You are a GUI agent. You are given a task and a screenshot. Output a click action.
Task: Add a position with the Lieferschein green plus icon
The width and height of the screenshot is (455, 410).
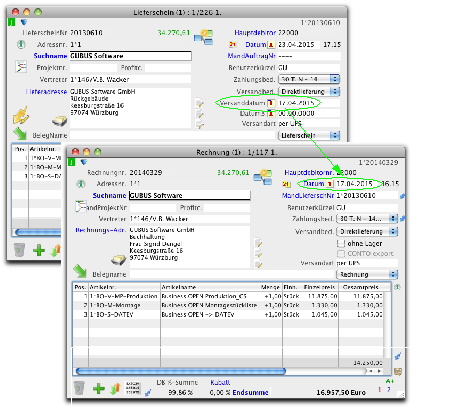coord(39,250)
